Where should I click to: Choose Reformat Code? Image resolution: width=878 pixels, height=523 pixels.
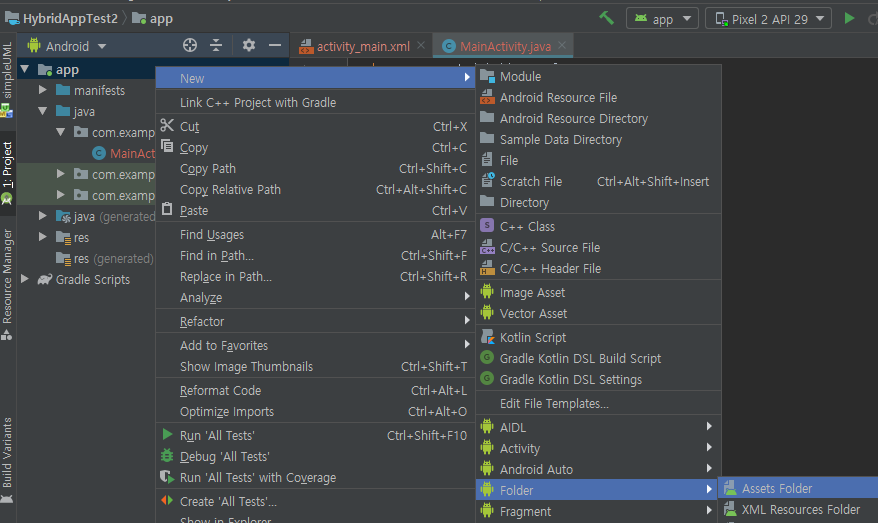pyautogui.click(x=315, y=390)
